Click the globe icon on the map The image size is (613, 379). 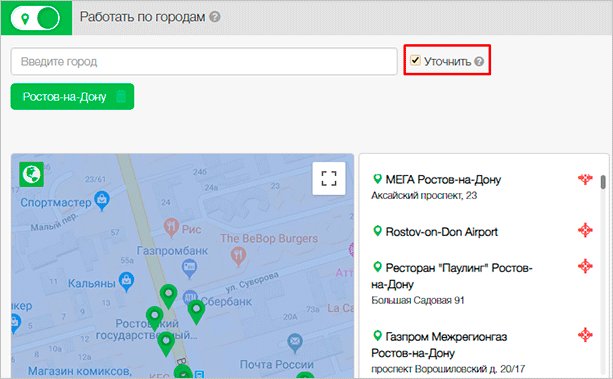pyautogui.click(x=31, y=174)
